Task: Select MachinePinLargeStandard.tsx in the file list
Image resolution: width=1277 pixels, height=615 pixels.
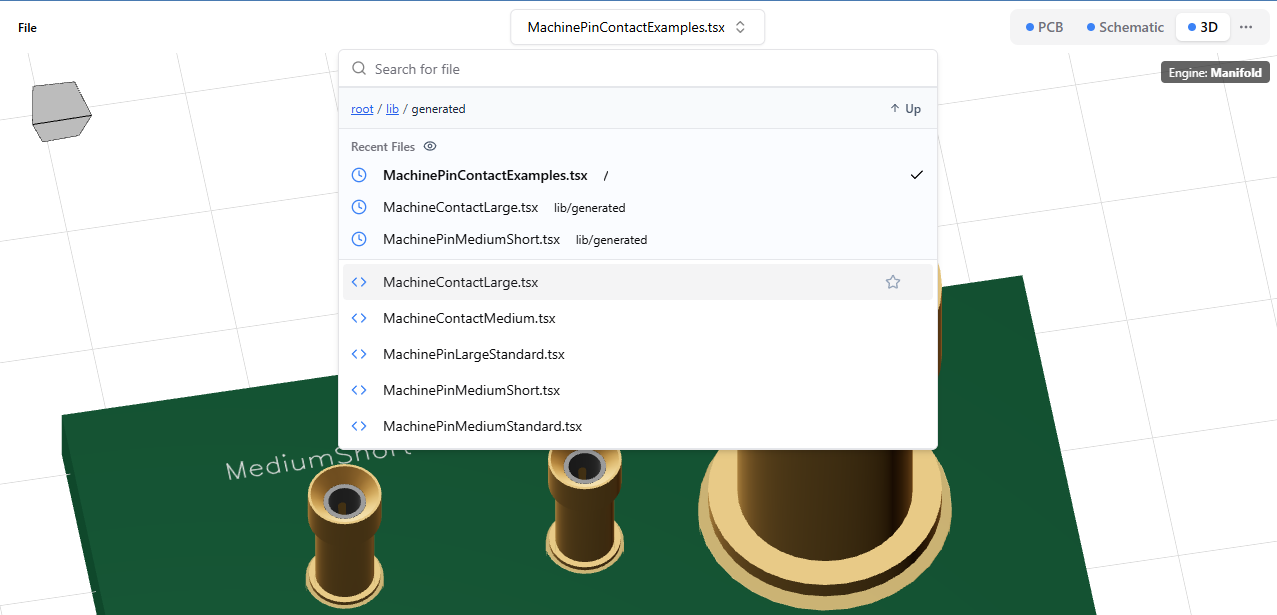Action: coord(638,354)
